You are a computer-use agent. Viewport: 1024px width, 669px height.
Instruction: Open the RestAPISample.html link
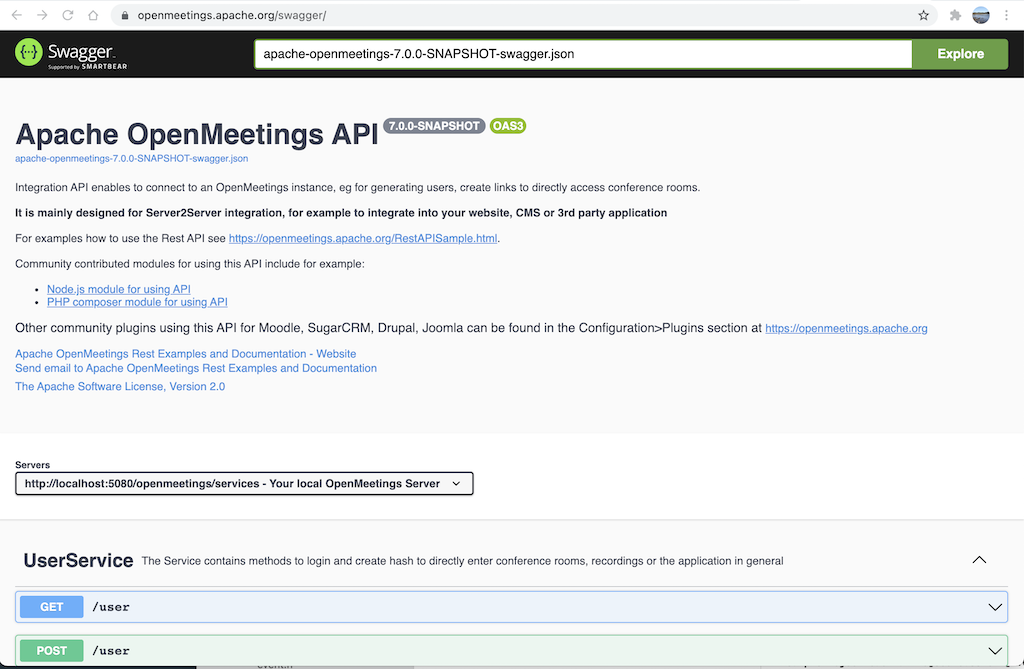click(363, 238)
